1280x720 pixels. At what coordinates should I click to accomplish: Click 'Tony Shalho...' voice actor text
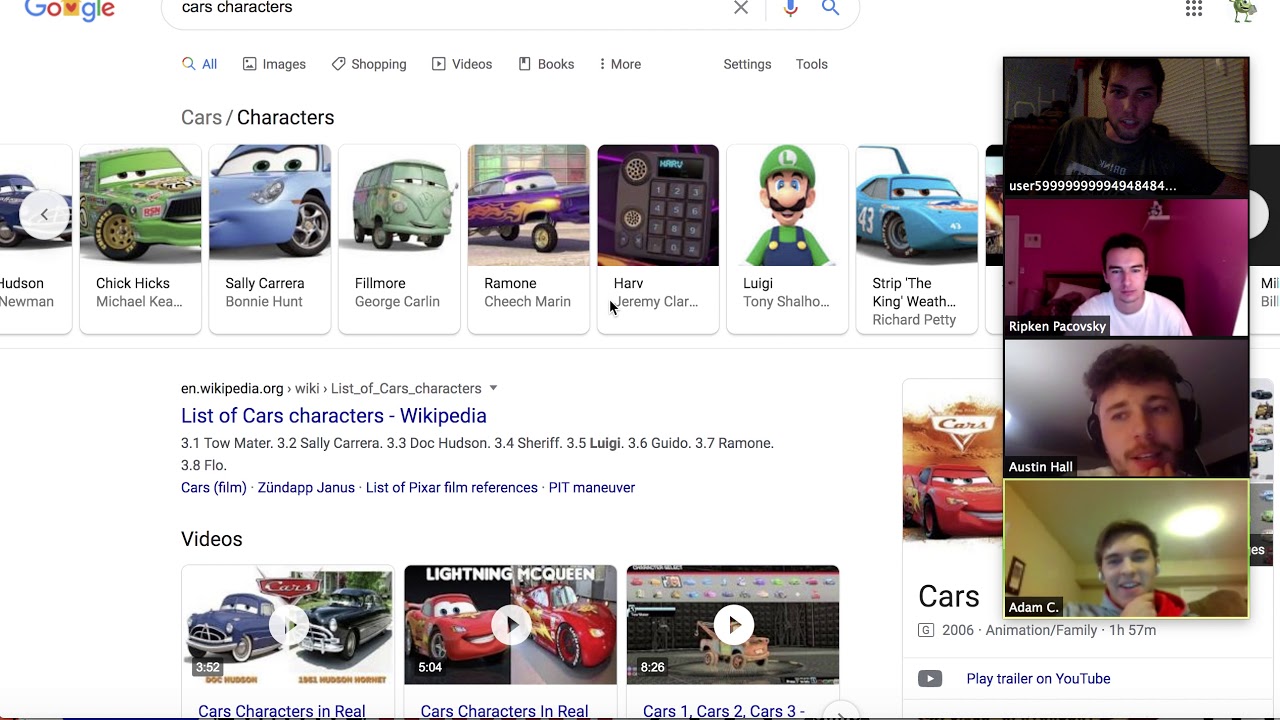point(786,301)
